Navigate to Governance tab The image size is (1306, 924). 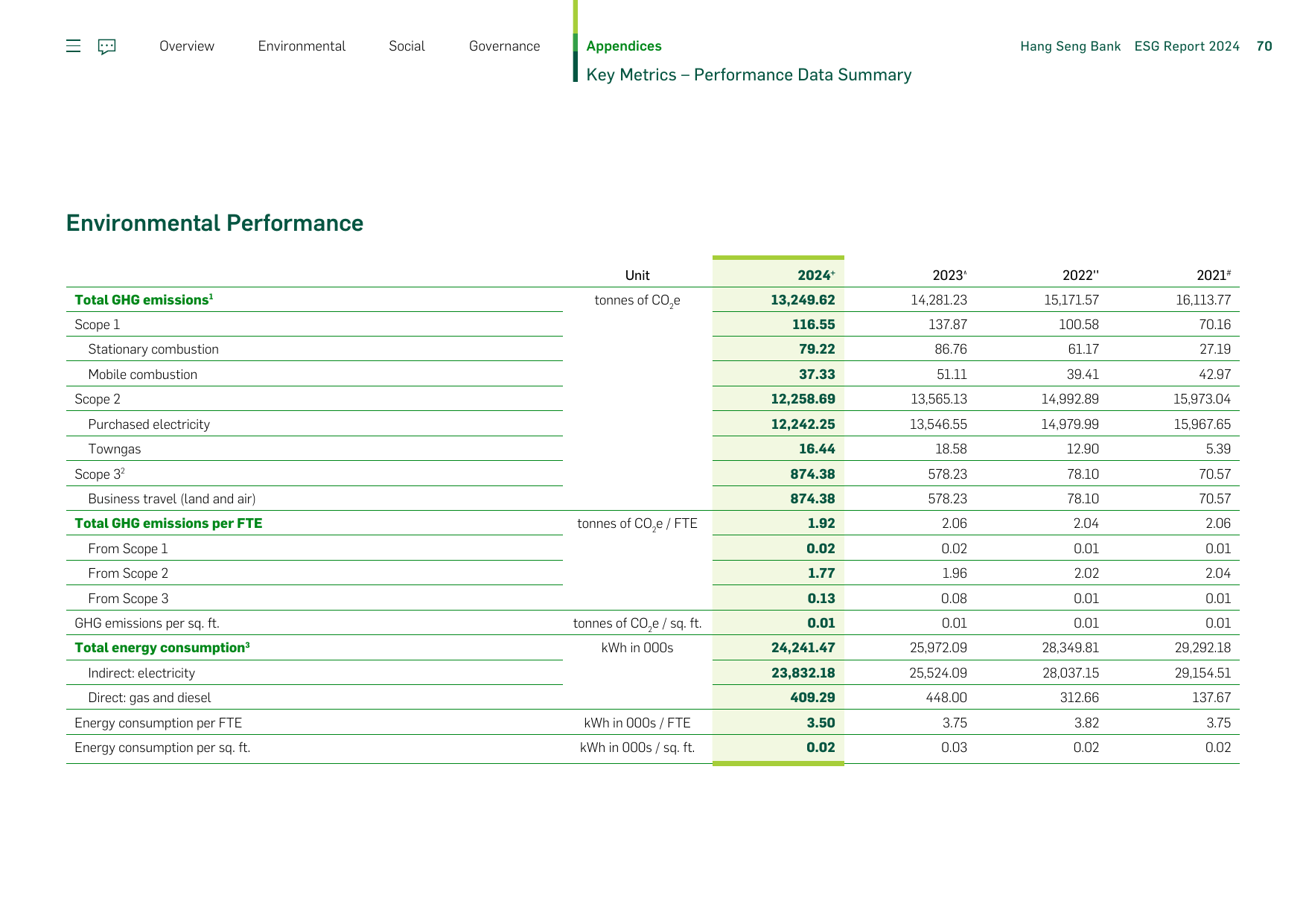pyautogui.click(x=504, y=46)
